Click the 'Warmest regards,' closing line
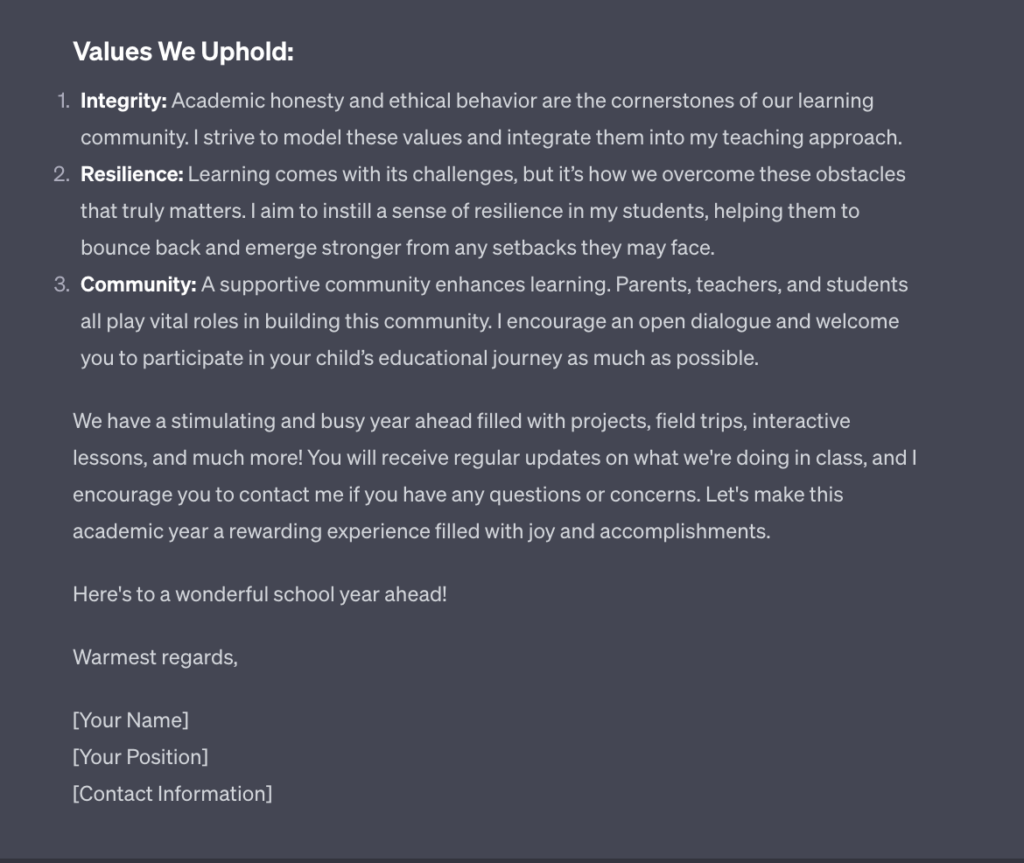1024x863 pixels. (x=155, y=657)
